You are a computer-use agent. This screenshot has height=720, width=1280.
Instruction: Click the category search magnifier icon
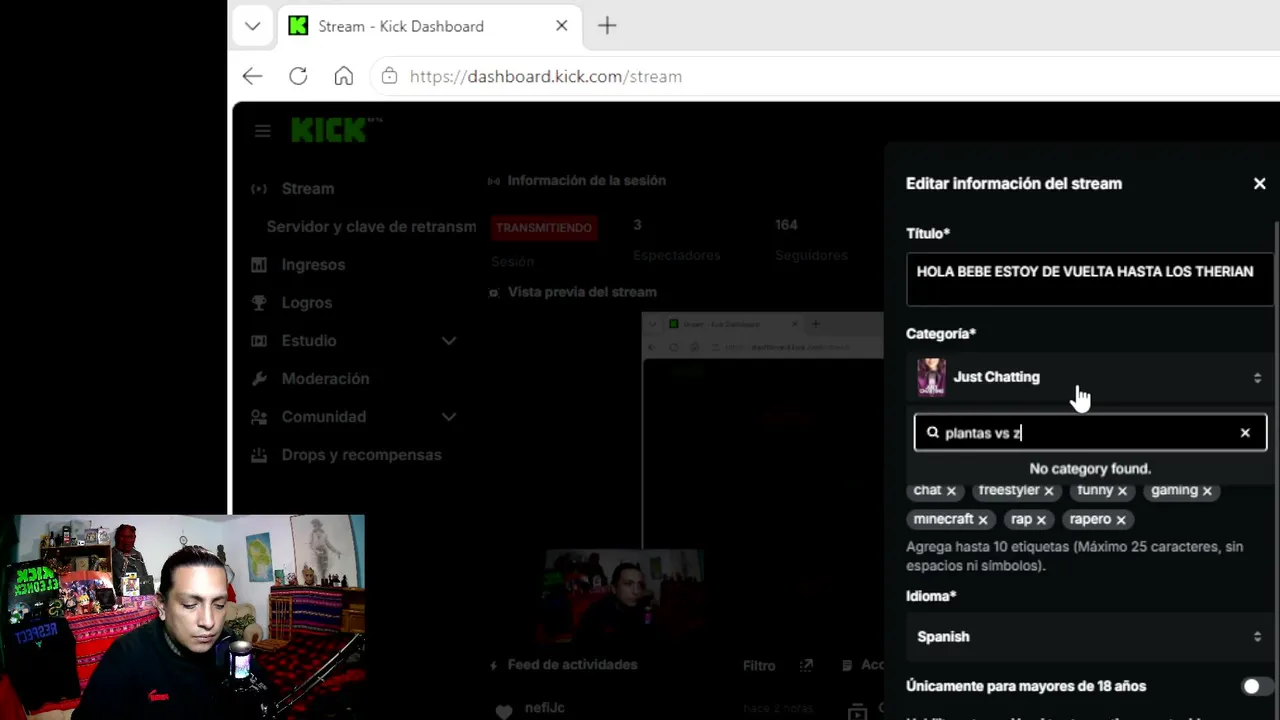pyautogui.click(x=933, y=433)
